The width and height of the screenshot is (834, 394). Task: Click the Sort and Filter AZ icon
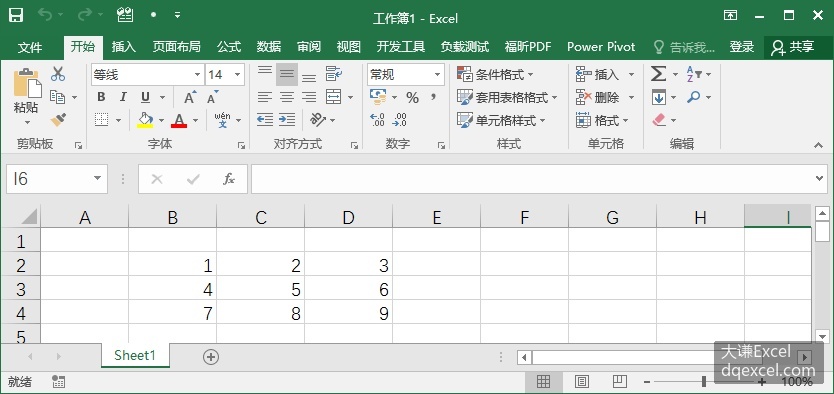coord(694,74)
